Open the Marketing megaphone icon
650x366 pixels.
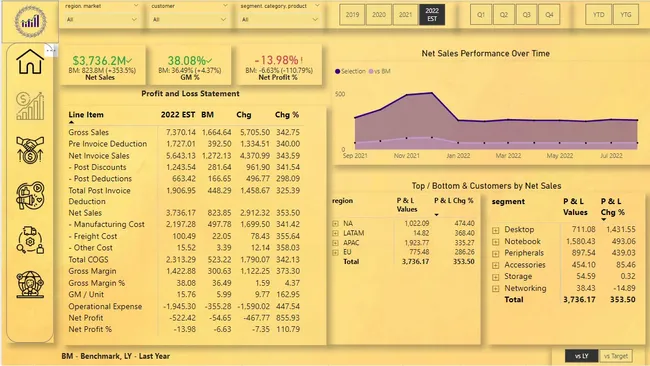tap(30, 195)
